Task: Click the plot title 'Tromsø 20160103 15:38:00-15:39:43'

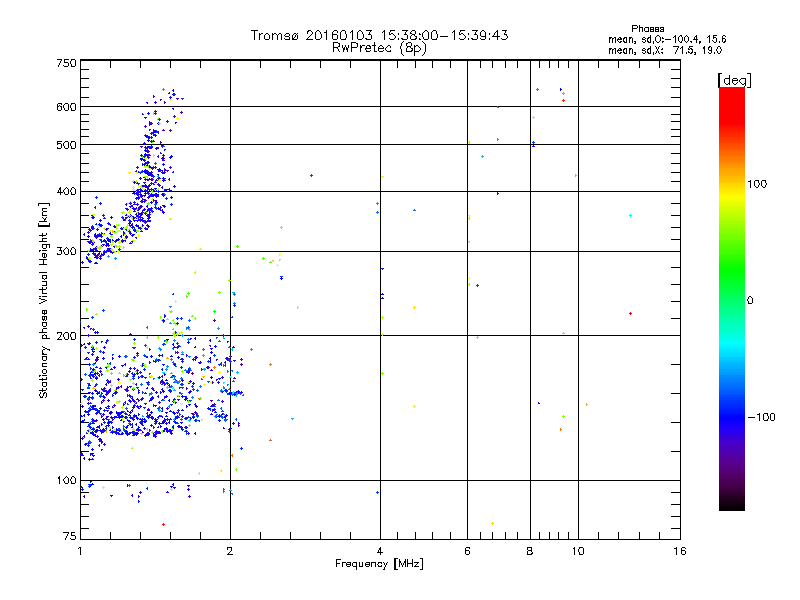Action: (x=379, y=35)
